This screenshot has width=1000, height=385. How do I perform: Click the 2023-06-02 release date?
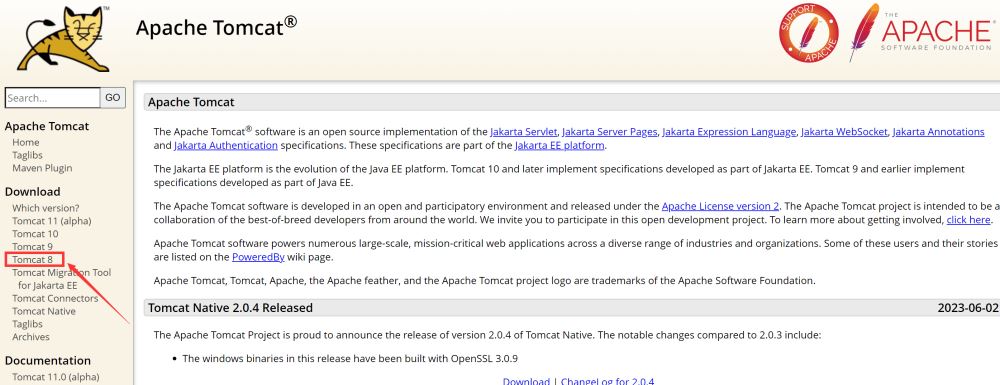coord(968,308)
